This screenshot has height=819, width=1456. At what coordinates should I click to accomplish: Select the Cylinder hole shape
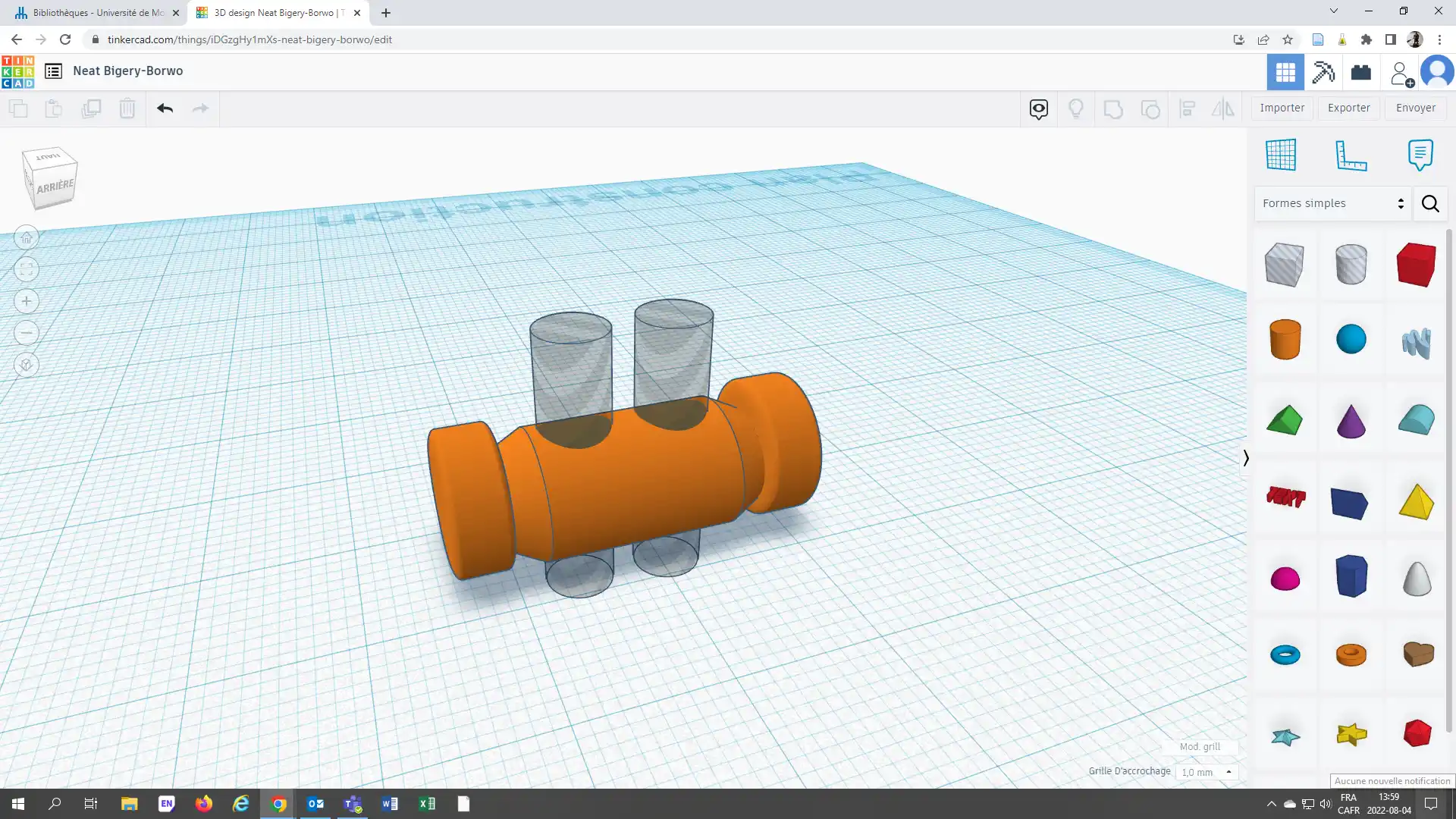[x=1351, y=264]
